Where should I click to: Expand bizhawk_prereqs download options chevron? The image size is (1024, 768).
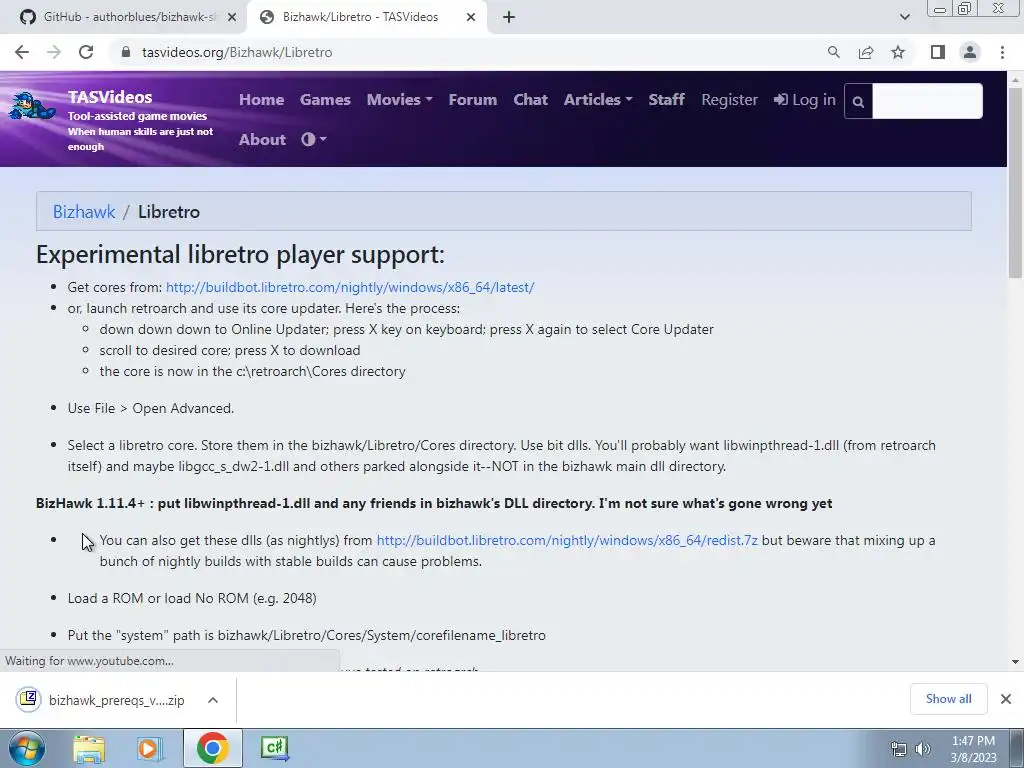tap(213, 699)
